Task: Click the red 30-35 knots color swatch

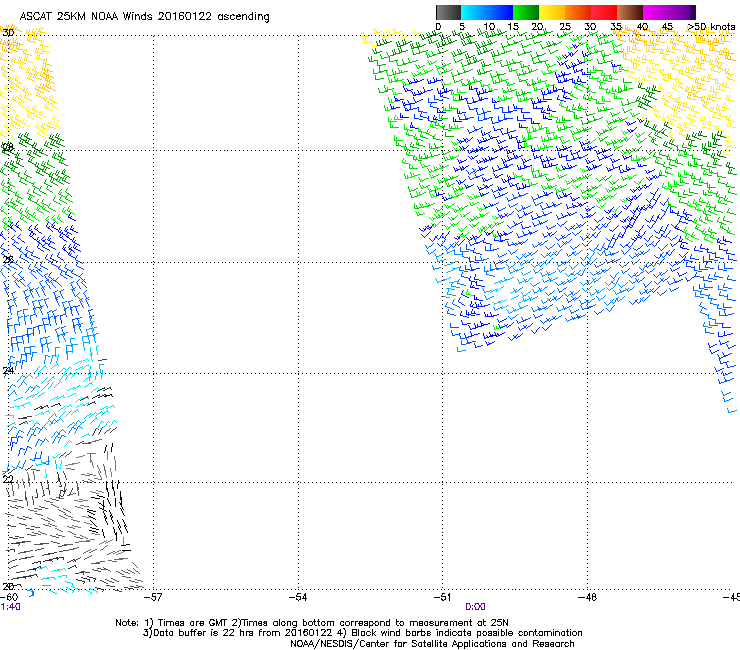Action: click(604, 12)
